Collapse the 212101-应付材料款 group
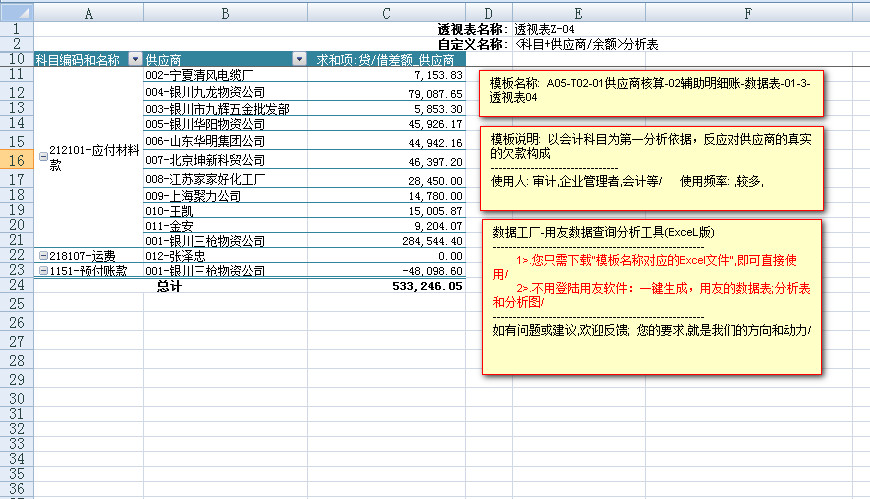The image size is (870, 499). (x=42, y=156)
